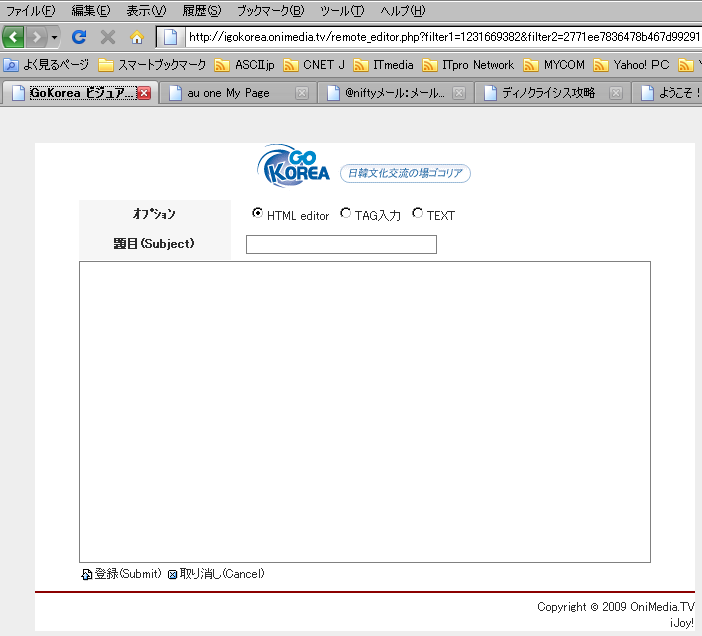Screen dimensions: 702x636
Task: Open the ITmedia bookmark feed
Action: tap(386, 65)
